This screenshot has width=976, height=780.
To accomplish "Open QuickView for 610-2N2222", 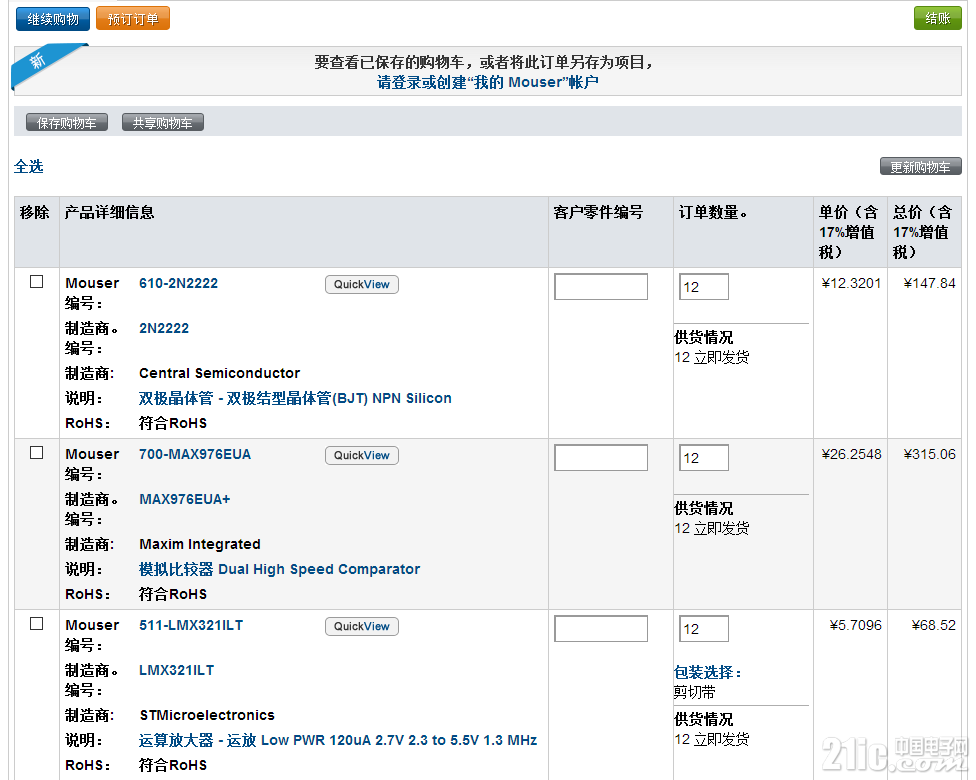I will point(362,284).
